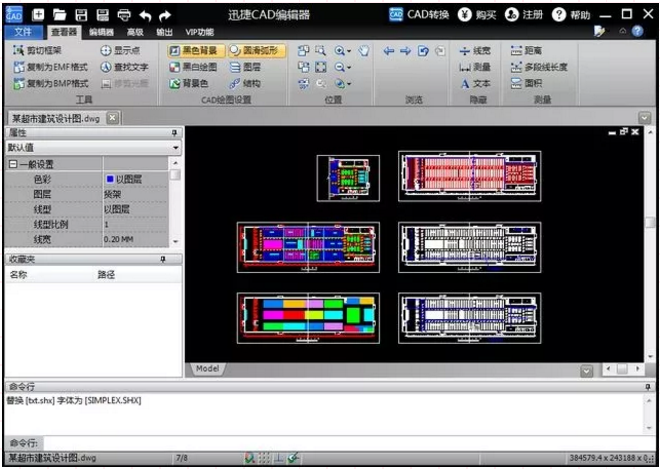Image resolution: width=660 pixels, height=469 pixels.
Task: Go to next view with right arrow
Action: (x=405, y=51)
